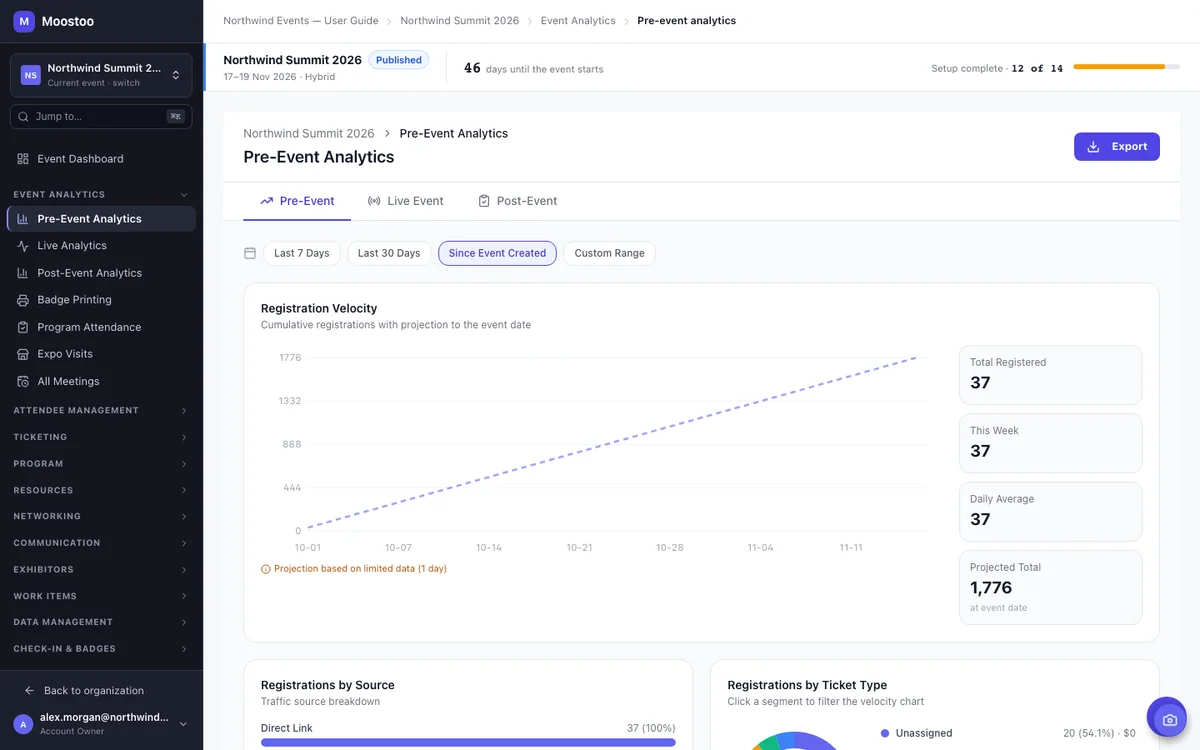Switch to the Pre-Event tab
Viewport: 1200px width, 750px height.
[x=297, y=201]
